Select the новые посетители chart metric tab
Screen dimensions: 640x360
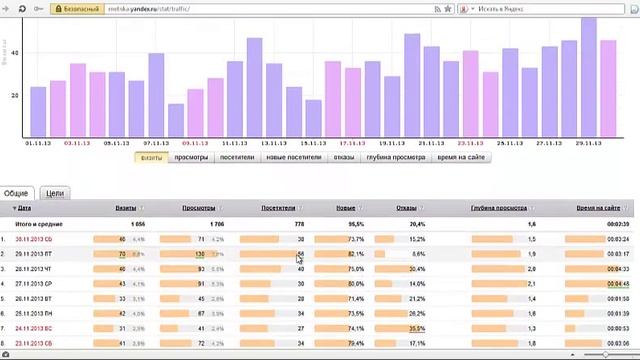(294, 158)
